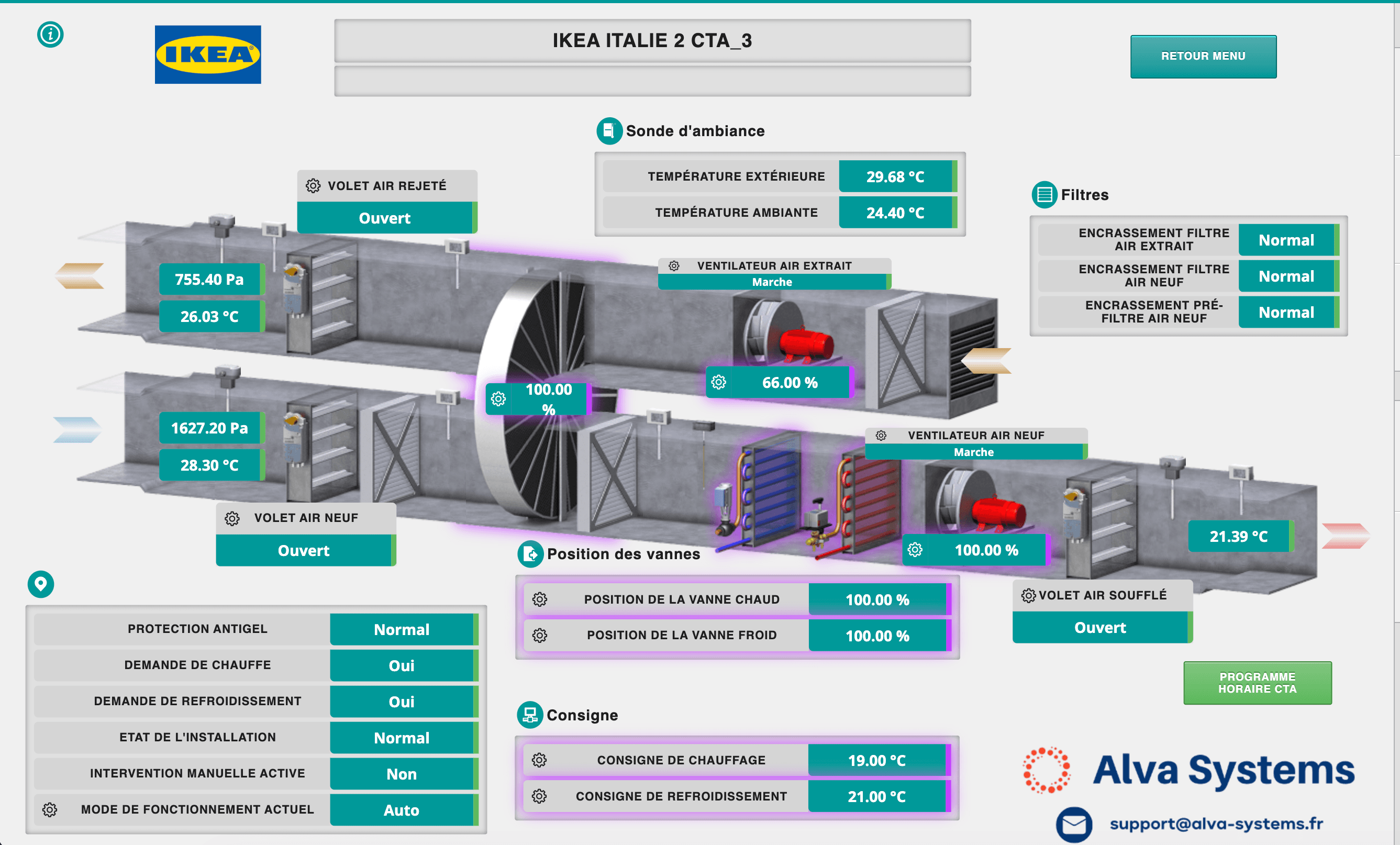1400x845 pixels.
Task: Click the empty field below the title
Action: point(652,81)
